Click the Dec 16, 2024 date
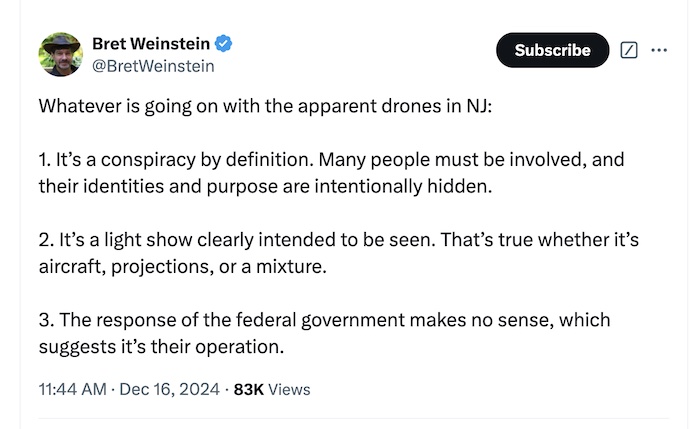The height and width of the screenshot is (429, 700). (169, 389)
